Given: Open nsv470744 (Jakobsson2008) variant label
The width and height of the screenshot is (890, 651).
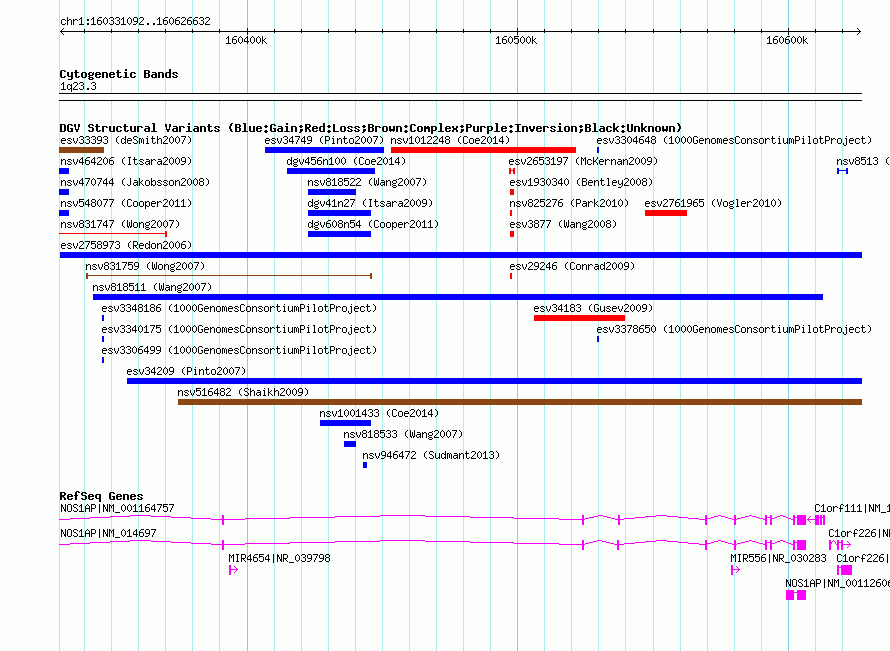Looking at the screenshot, I should click(135, 182).
